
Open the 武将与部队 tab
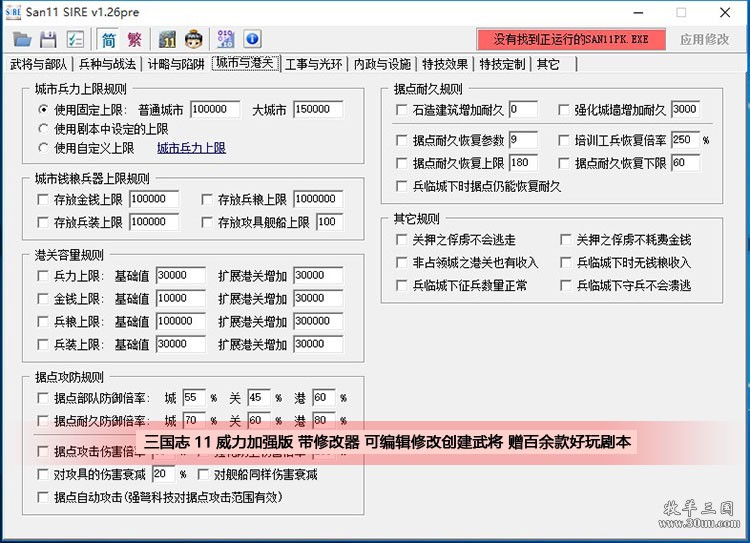[x=38, y=64]
